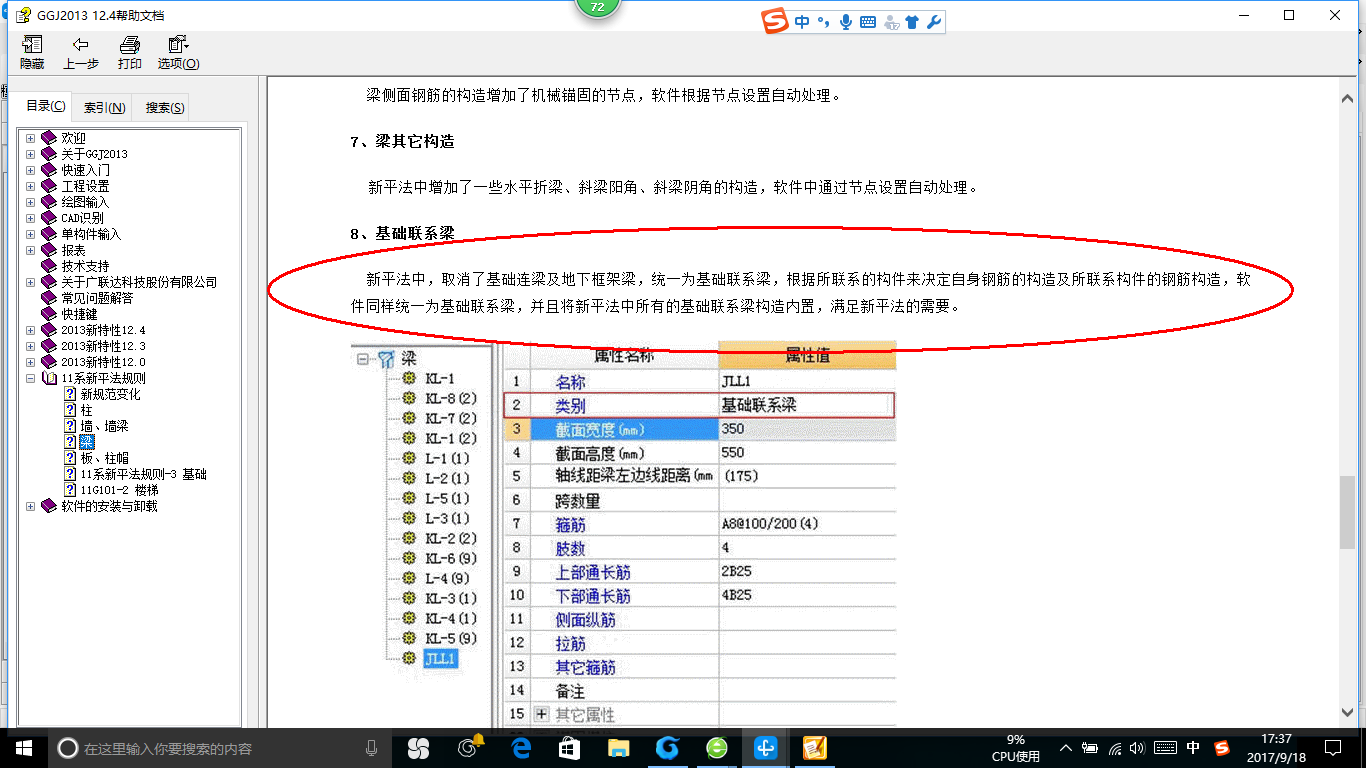Open topic 11系新平法规则-3 基础
The width and height of the screenshot is (1366, 768).
(x=144, y=474)
